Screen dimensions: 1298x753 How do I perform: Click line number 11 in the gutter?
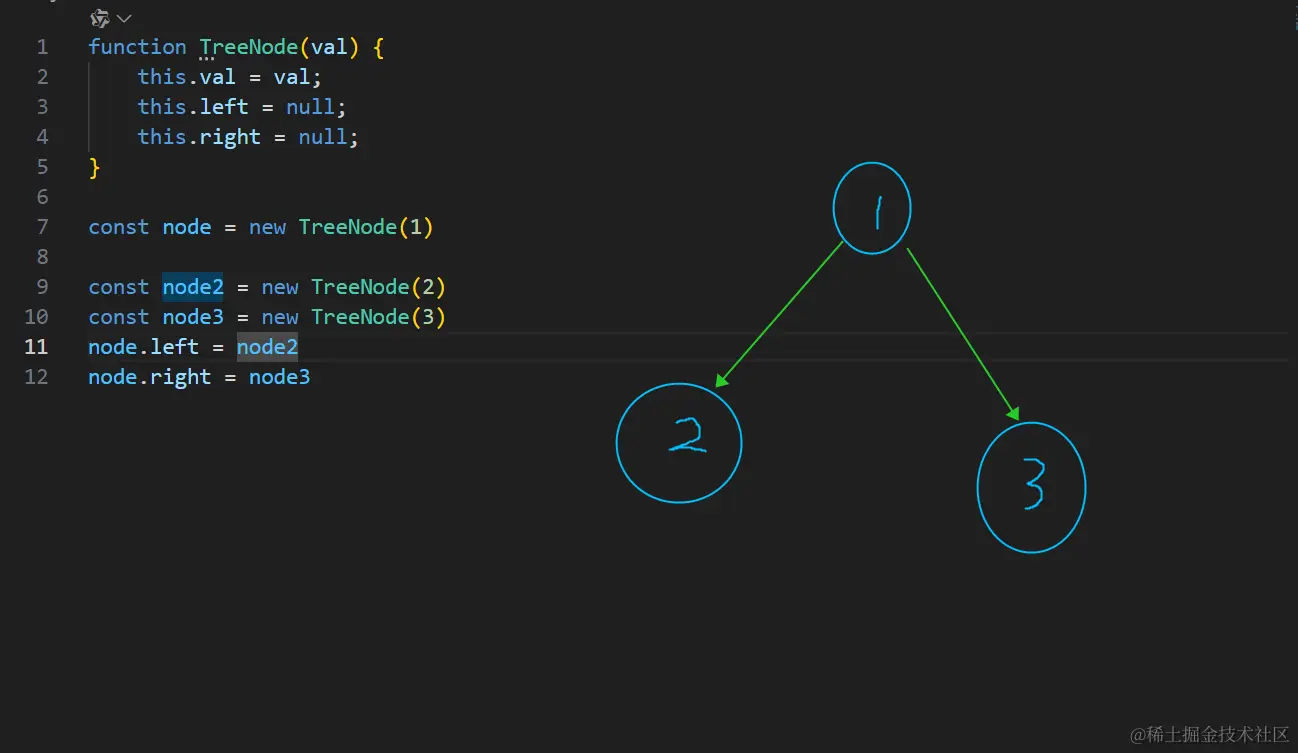[36, 347]
